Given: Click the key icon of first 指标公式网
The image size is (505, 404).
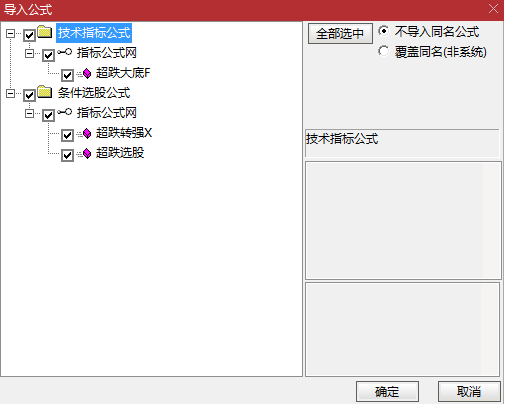Looking at the screenshot, I should click(x=64, y=52).
